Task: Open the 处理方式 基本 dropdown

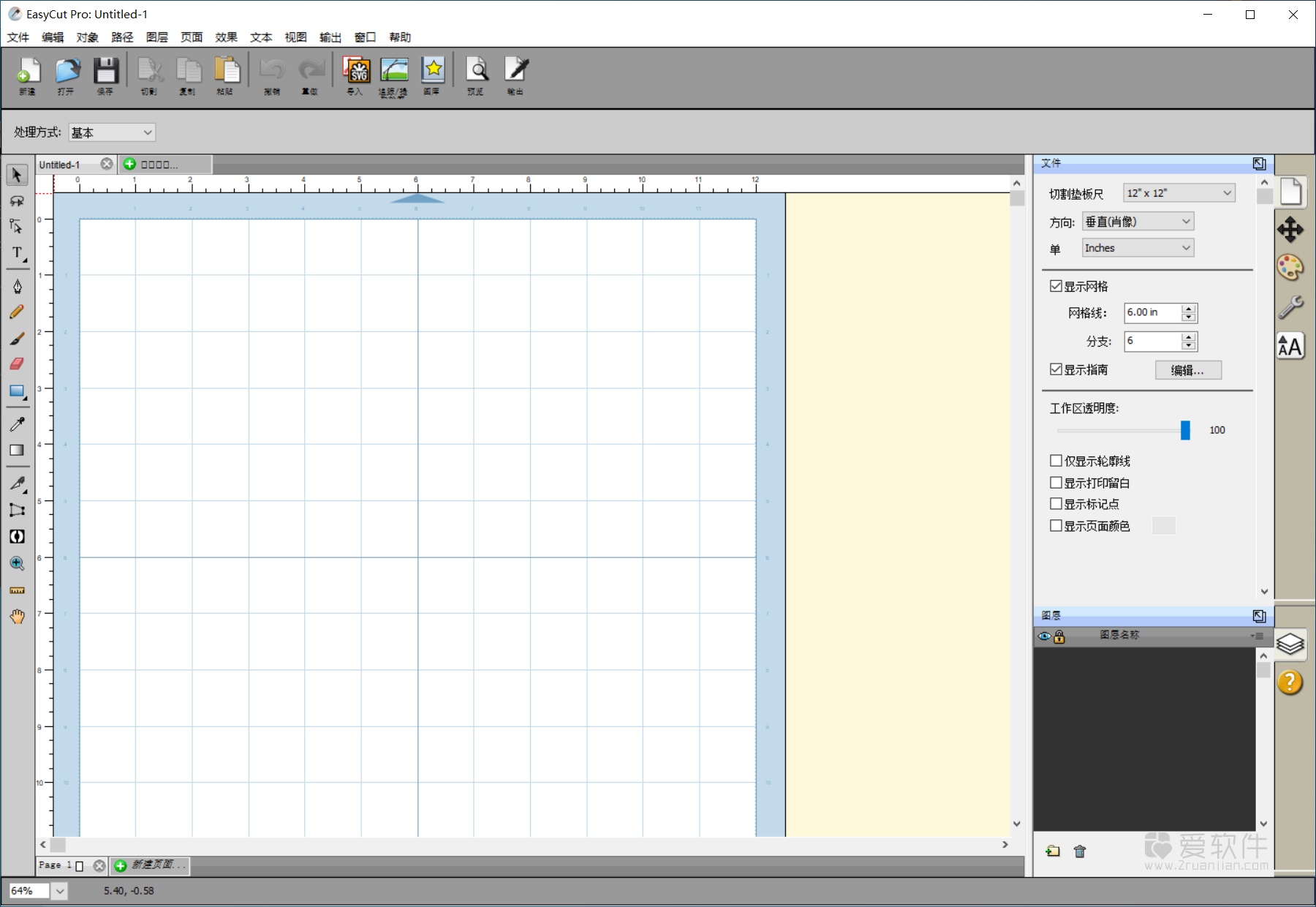Action: point(111,132)
